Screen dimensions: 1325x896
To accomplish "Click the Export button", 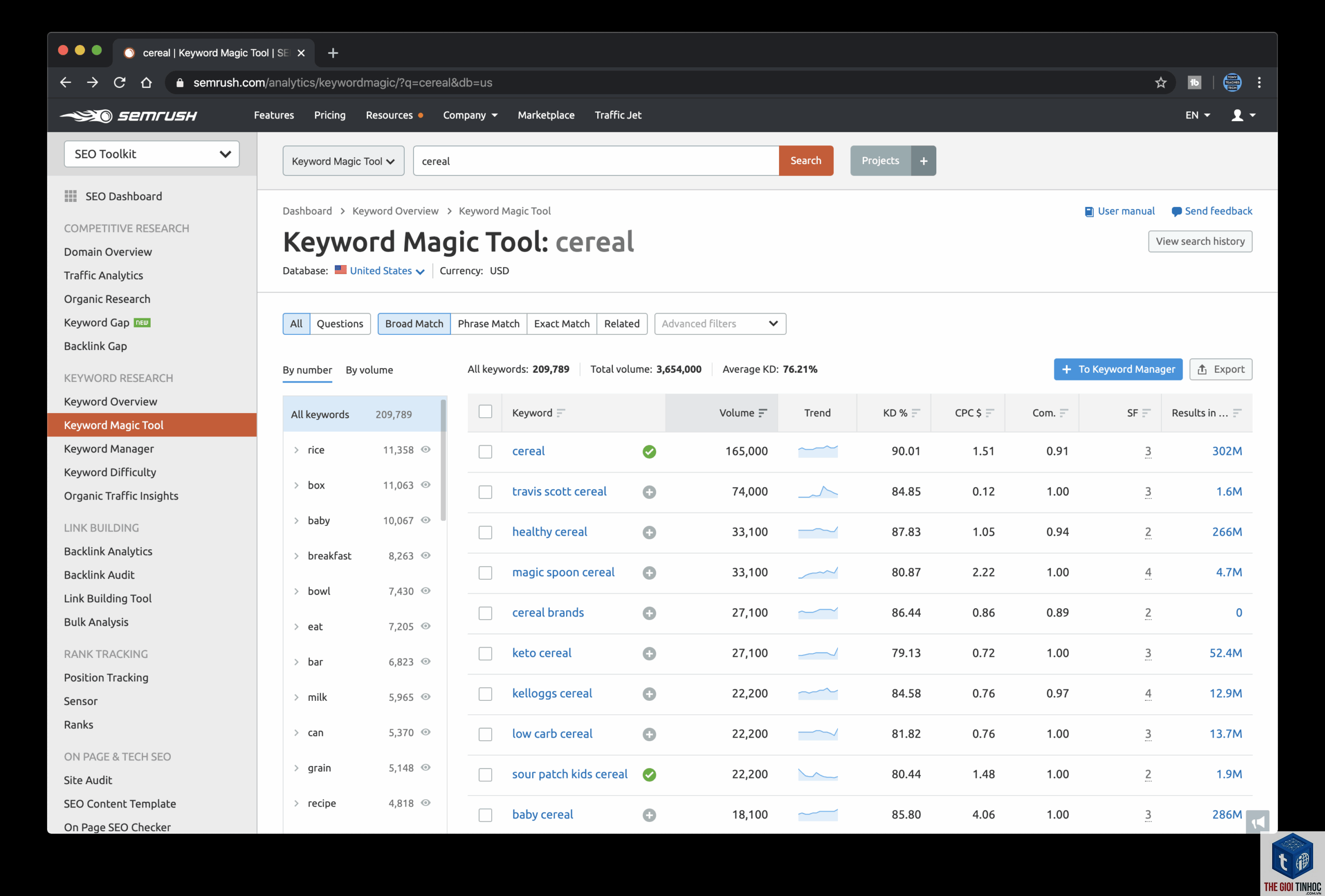I will pyautogui.click(x=1220, y=370).
